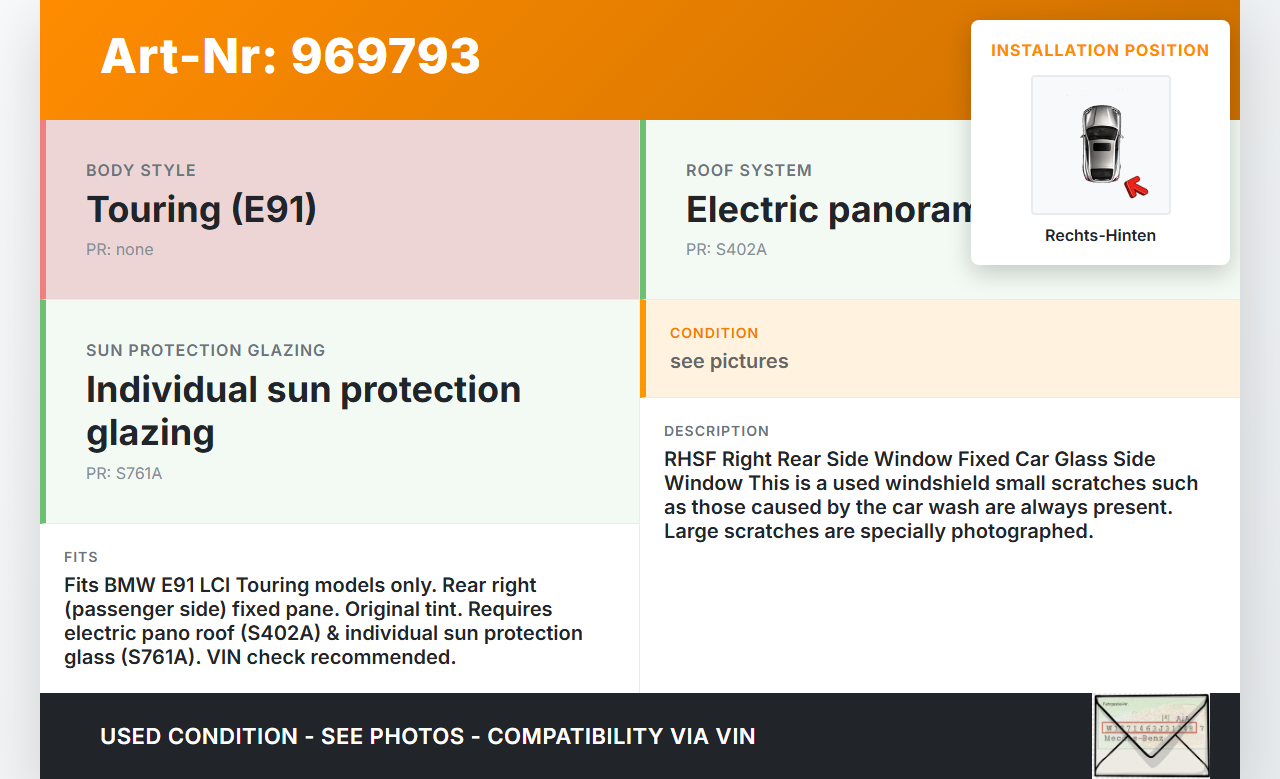
Task: Click the Body Style label
Action: [141, 170]
